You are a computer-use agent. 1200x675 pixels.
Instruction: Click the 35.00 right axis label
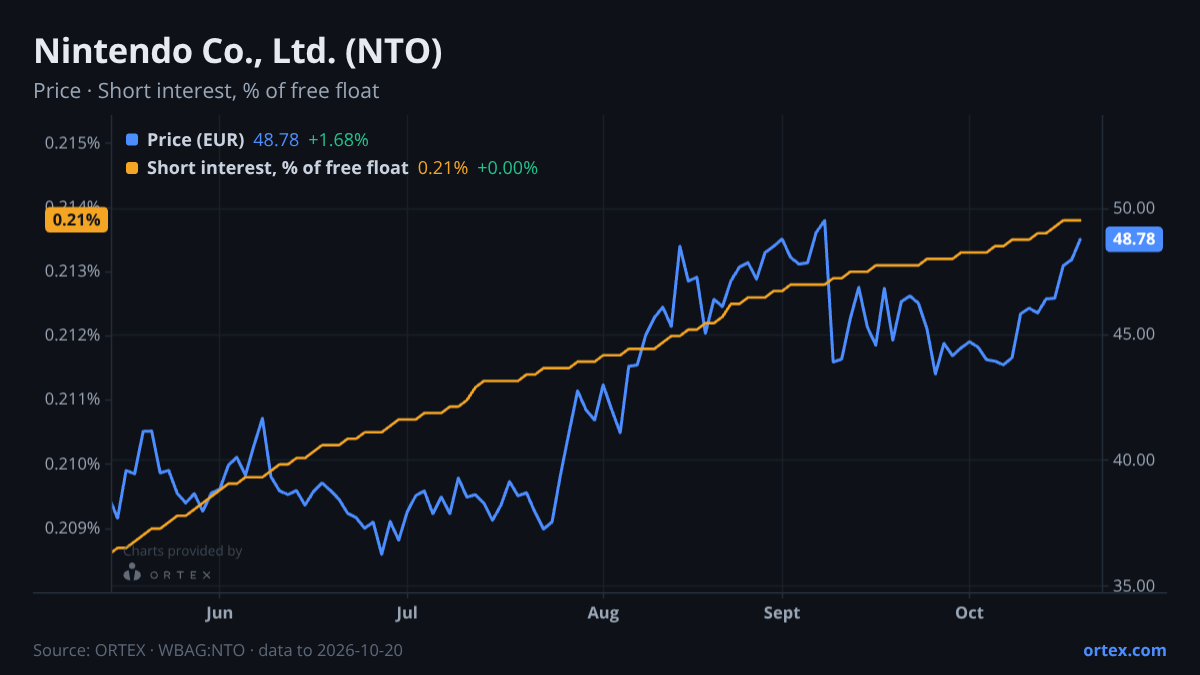1134,586
